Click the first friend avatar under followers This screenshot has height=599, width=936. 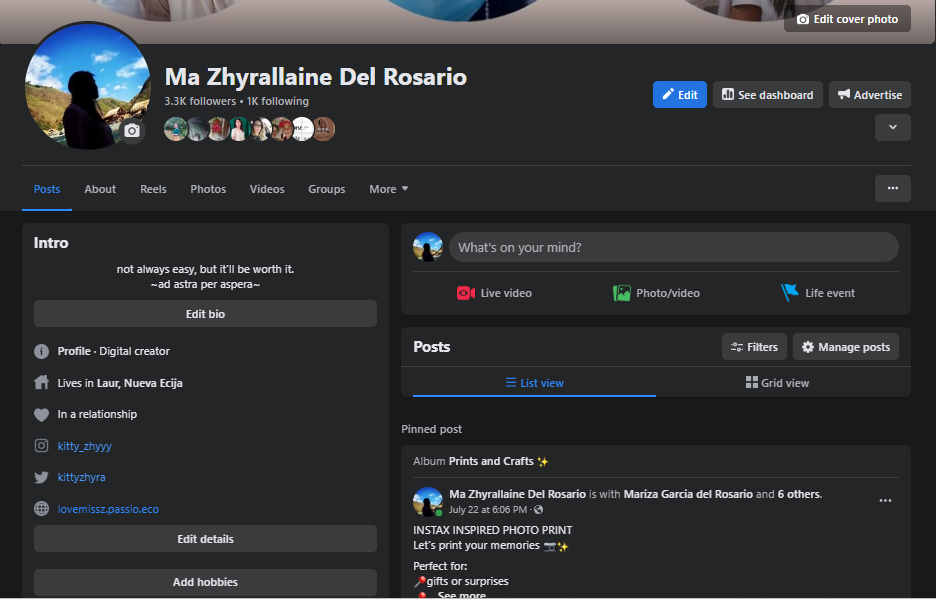(176, 129)
